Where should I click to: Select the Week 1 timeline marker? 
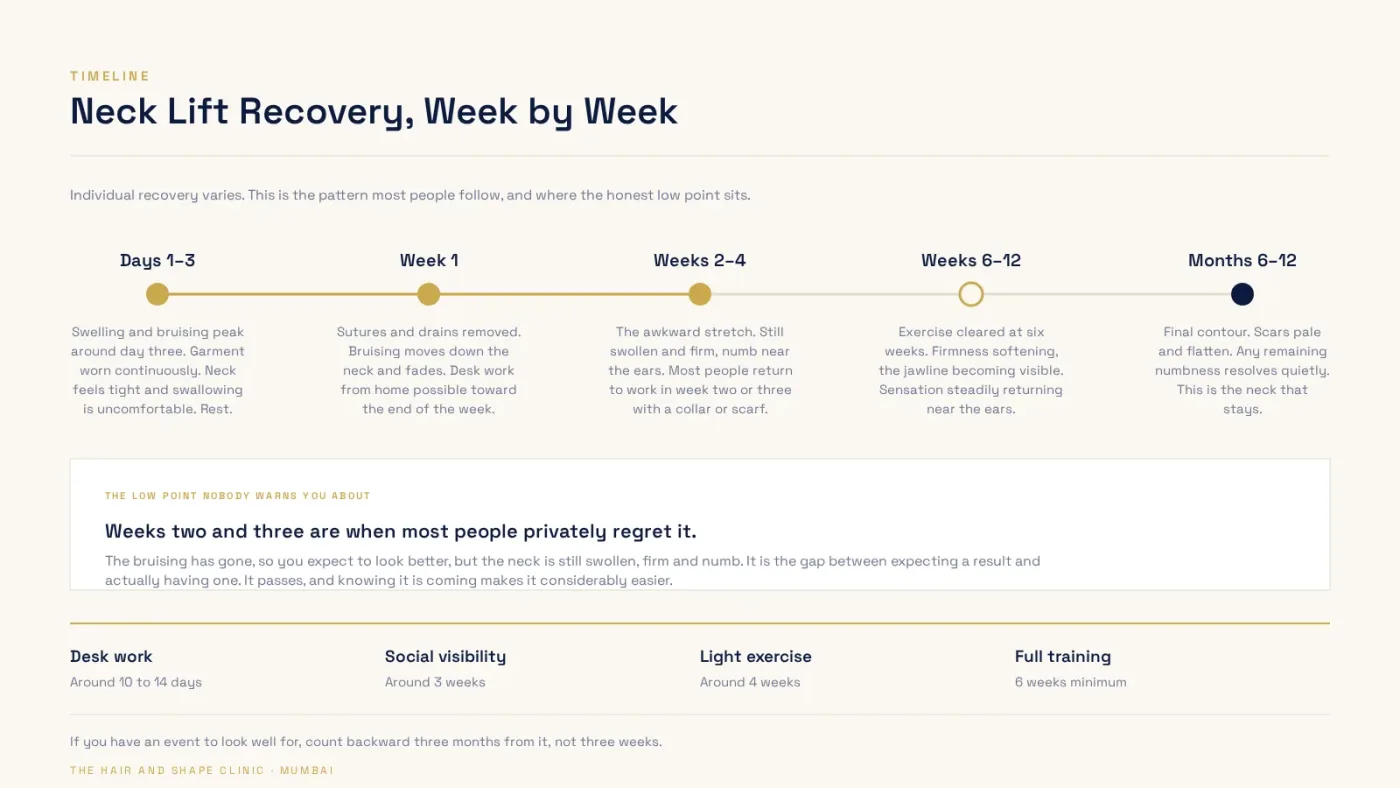[429, 294]
